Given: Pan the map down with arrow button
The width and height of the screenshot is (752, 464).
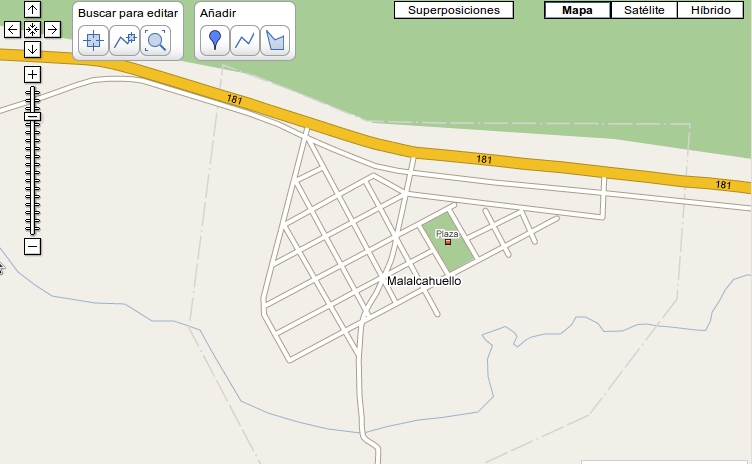Looking at the screenshot, I should (32, 49).
